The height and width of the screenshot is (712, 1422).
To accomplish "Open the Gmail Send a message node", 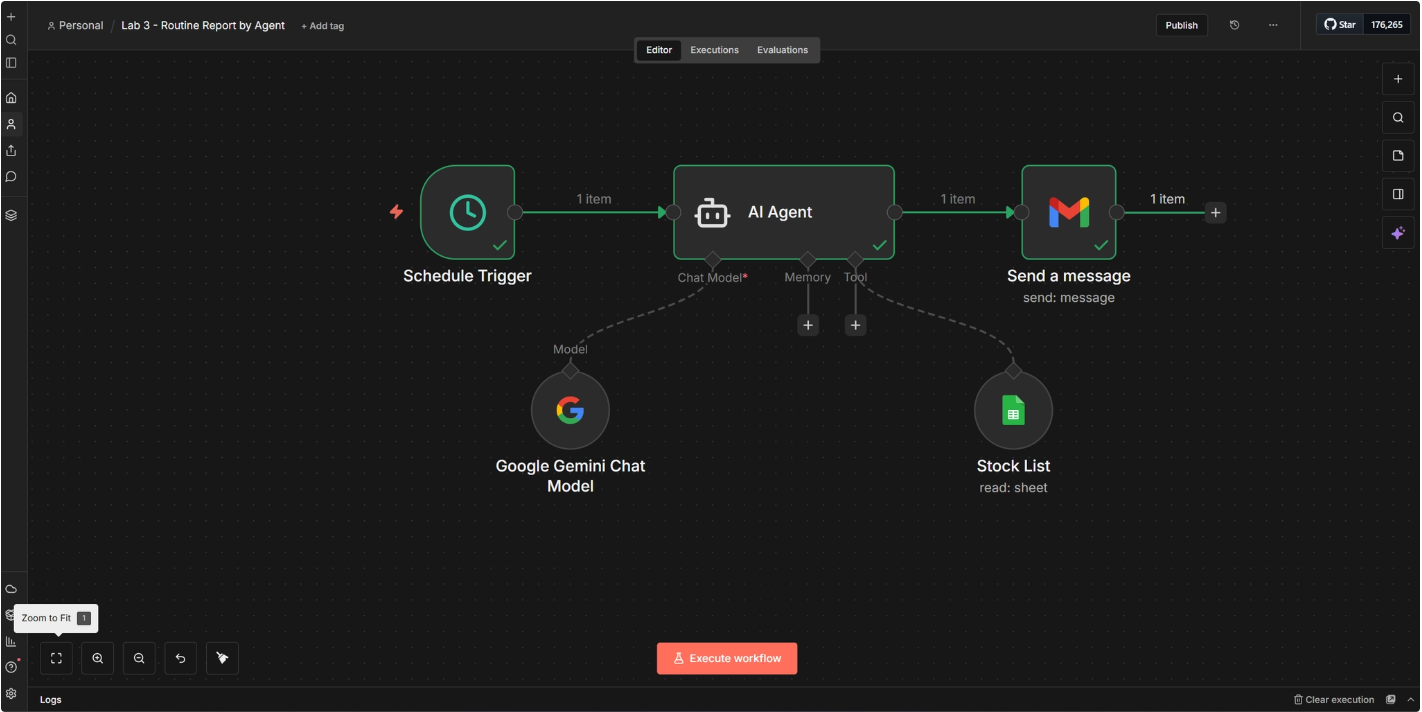I will click(1068, 212).
